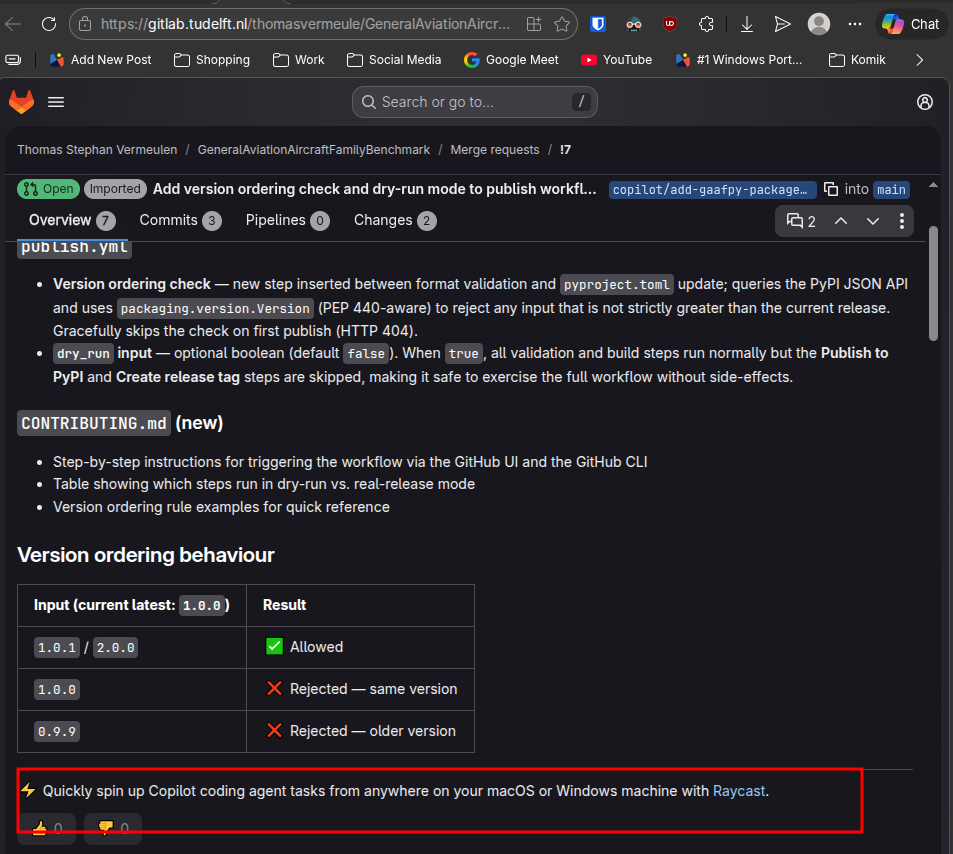The image size is (953, 854).
Task: Click the Bitwarden extension icon
Action: pos(597,24)
